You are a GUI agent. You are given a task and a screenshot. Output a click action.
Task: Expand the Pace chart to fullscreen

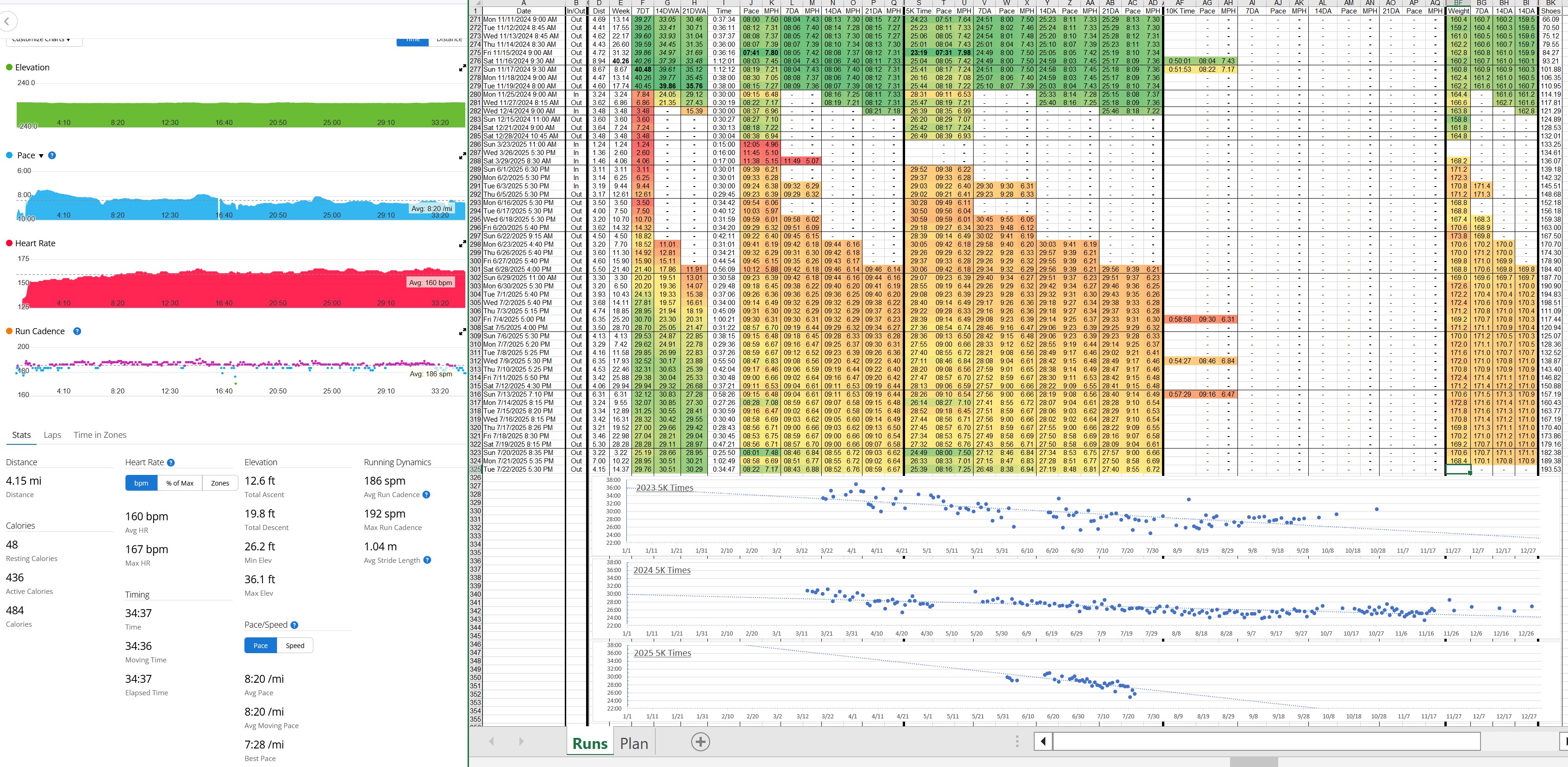point(462,156)
